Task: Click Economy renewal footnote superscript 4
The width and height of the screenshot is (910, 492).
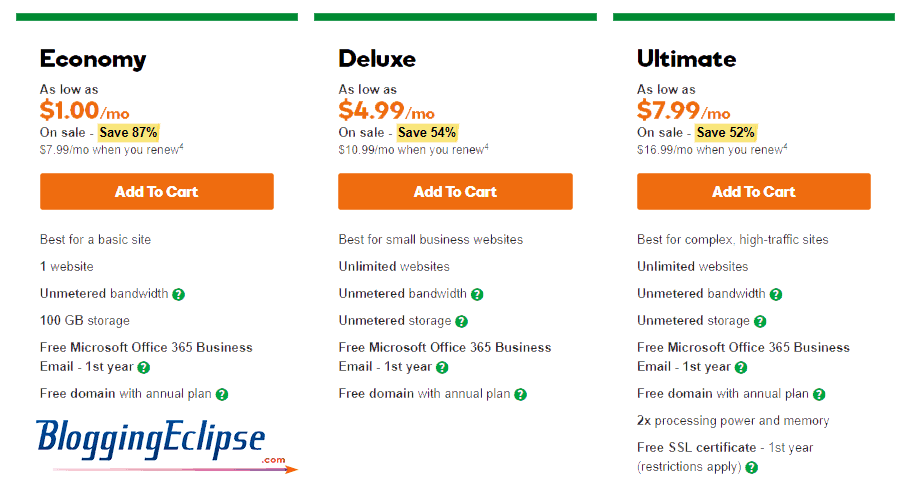Action: click(181, 146)
